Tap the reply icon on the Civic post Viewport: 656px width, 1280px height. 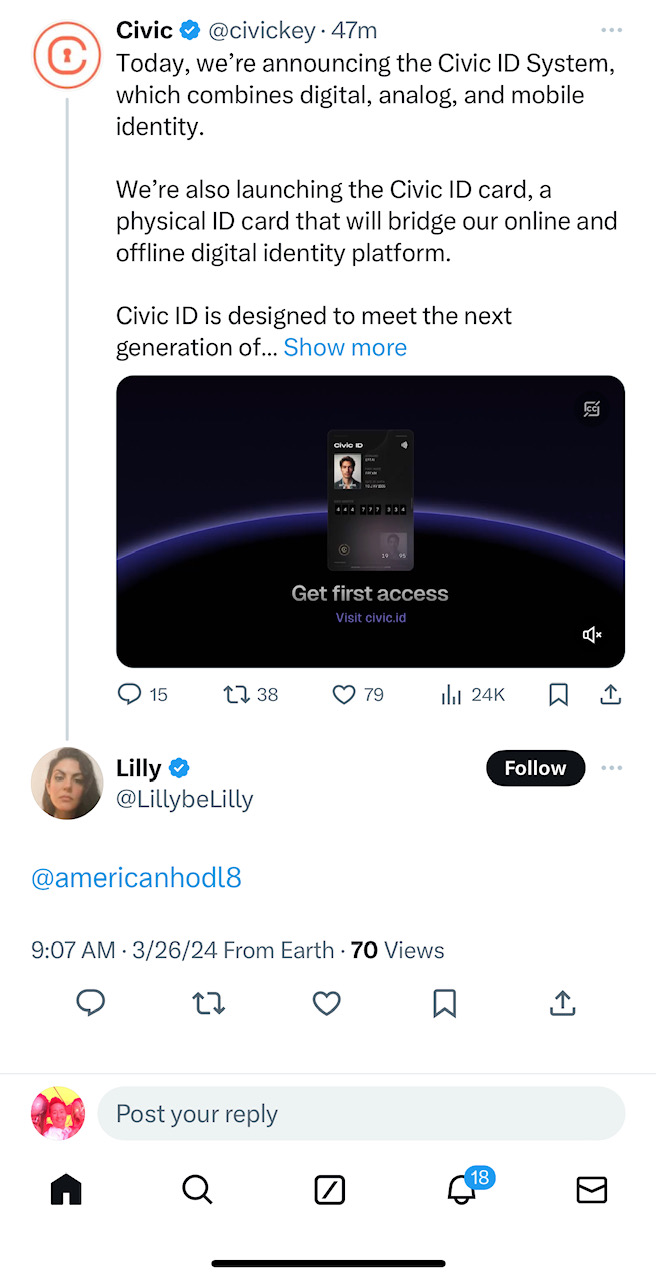pyautogui.click(x=130, y=694)
